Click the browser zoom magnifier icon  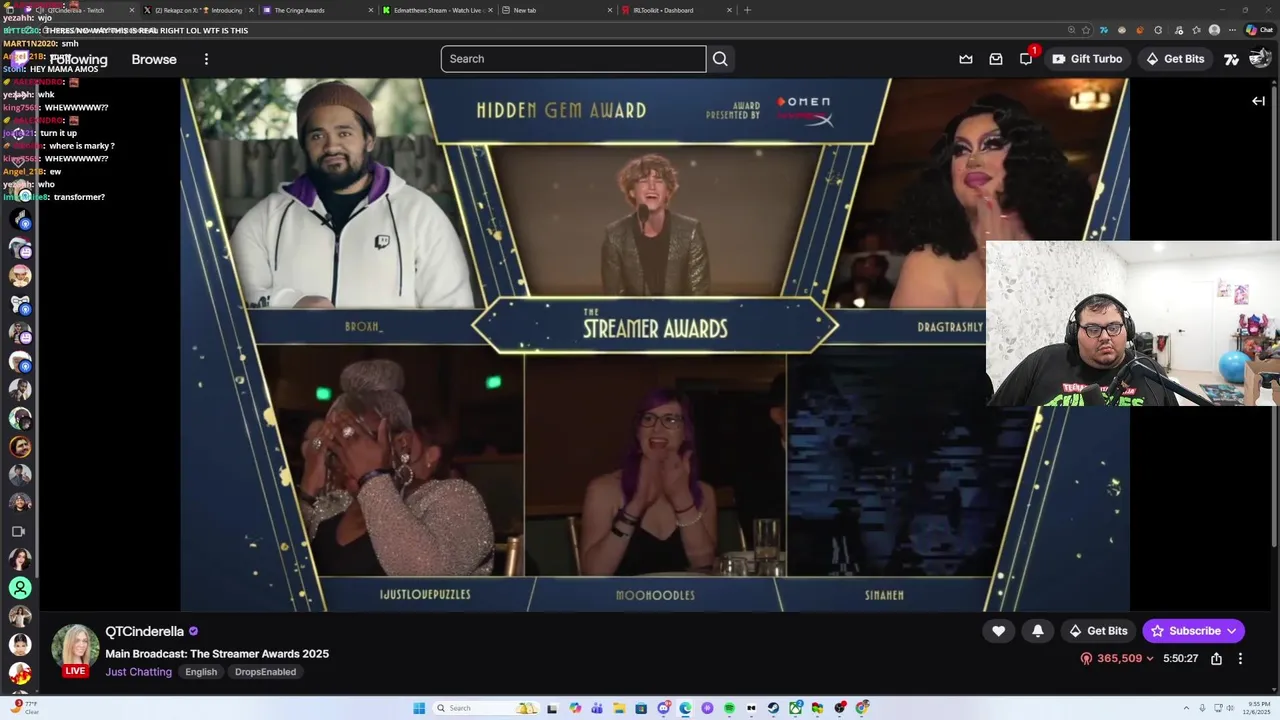[x=1072, y=30]
